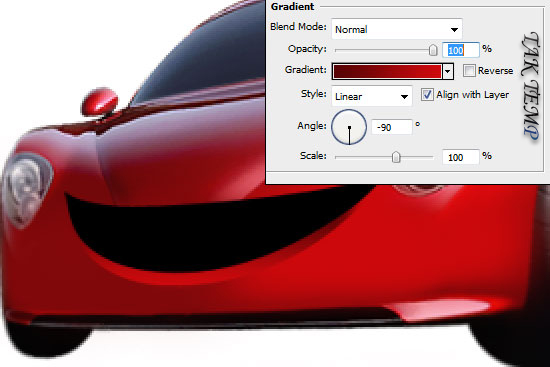550x367 pixels.
Task: Uncheck Align with Layer checkbox
Action: click(x=427, y=95)
